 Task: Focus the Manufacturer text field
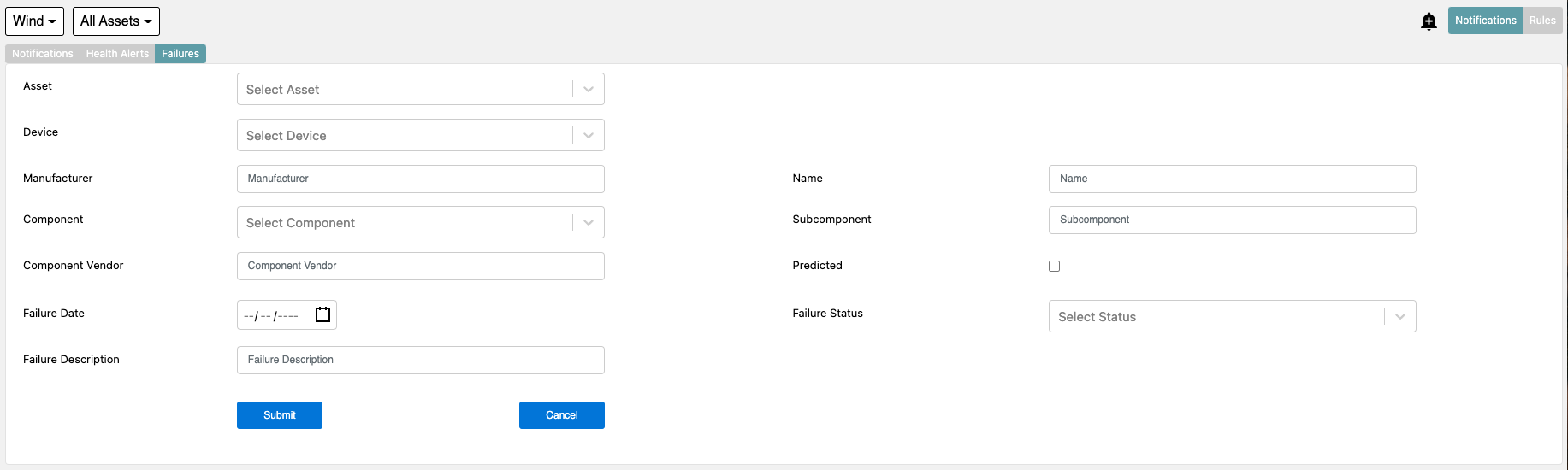[x=421, y=179]
